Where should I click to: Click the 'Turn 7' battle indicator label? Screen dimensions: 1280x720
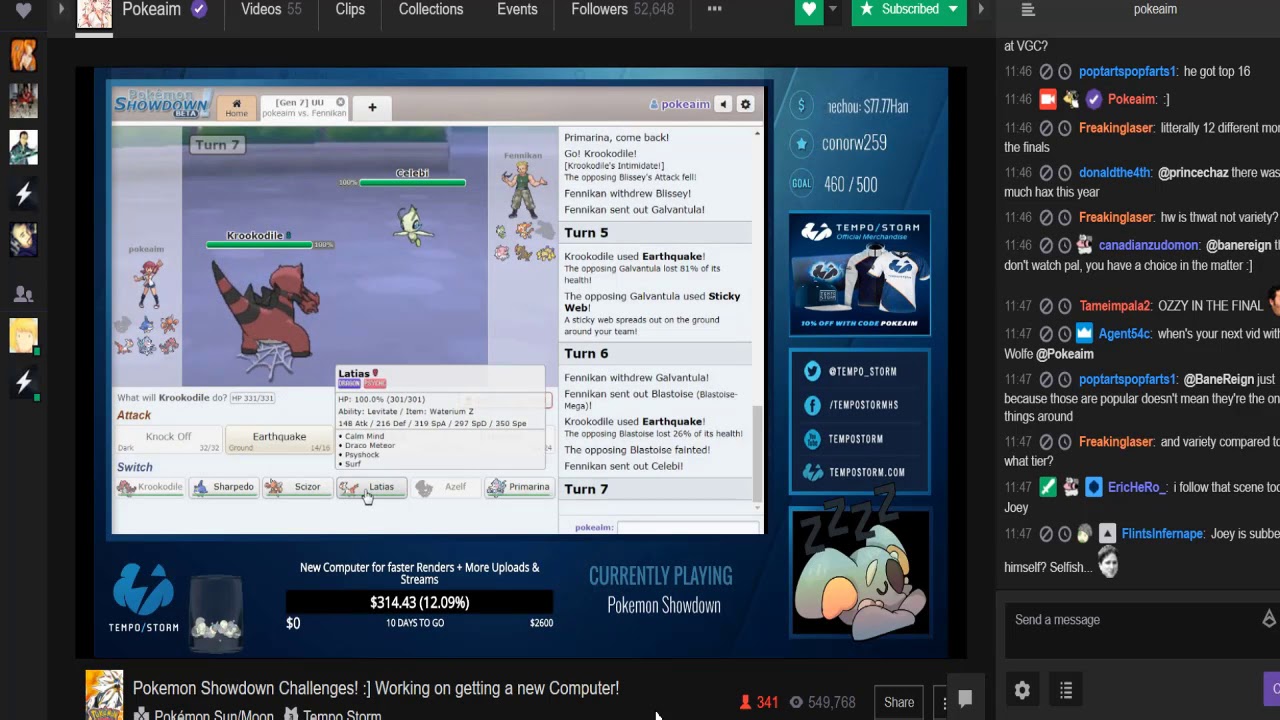point(217,145)
